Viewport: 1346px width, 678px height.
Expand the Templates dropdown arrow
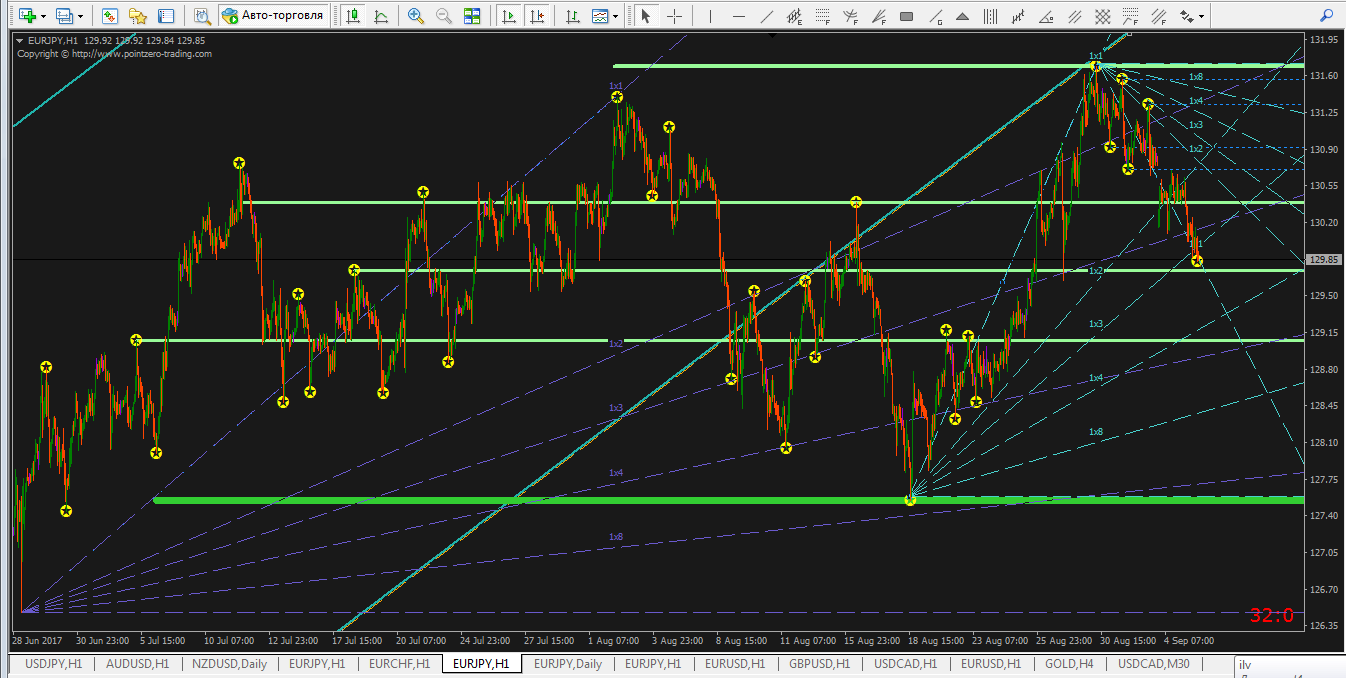[x=616, y=16]
